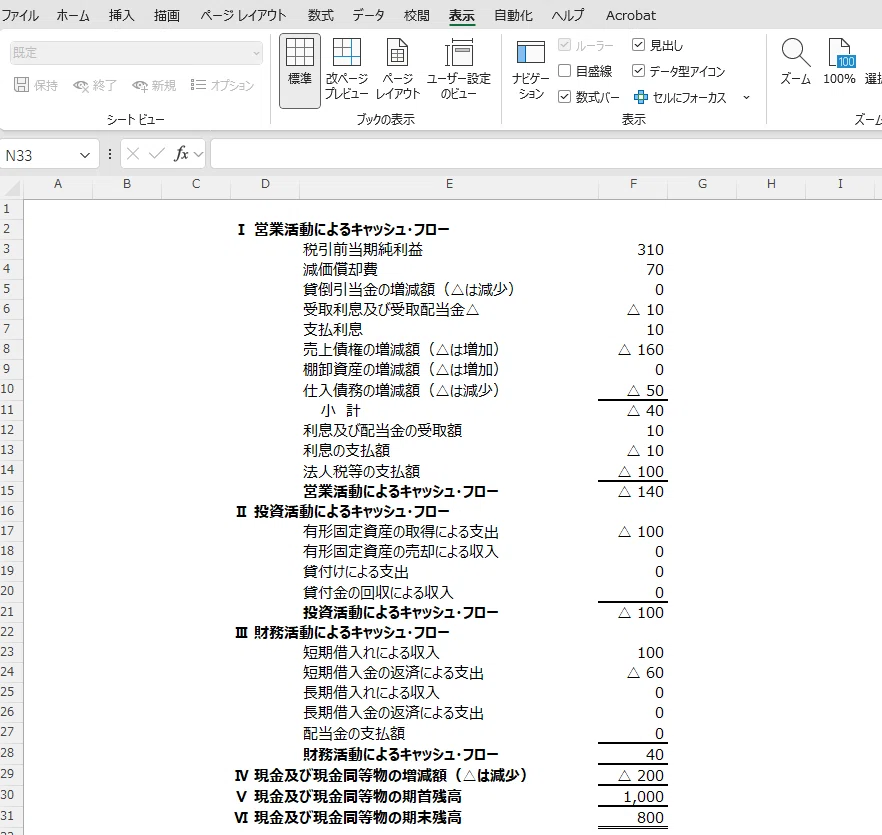
Task: Click inside the formula bar input
Action: tap(546, 154)
